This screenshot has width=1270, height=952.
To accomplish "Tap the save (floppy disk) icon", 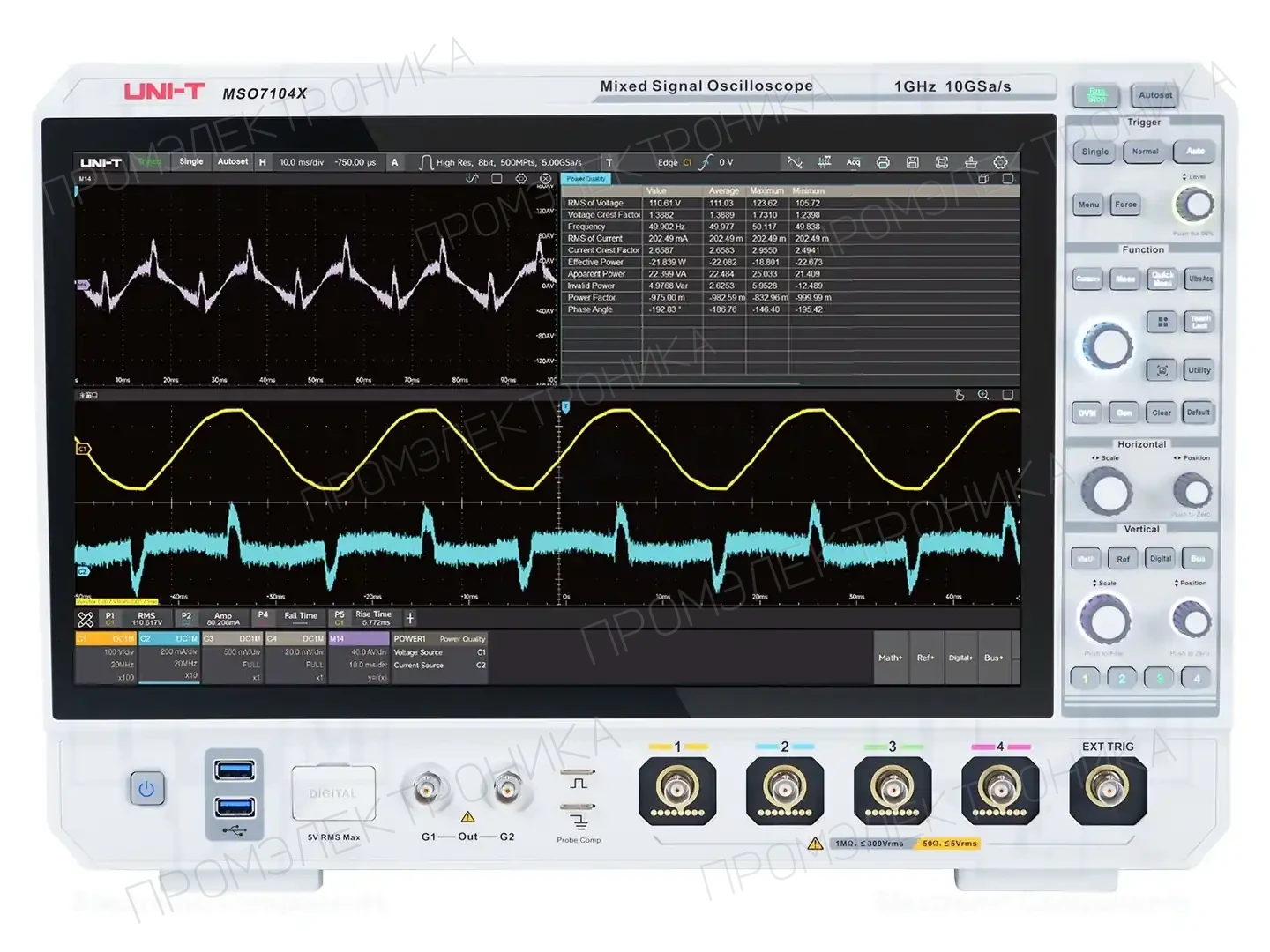I will coord(913,162).
